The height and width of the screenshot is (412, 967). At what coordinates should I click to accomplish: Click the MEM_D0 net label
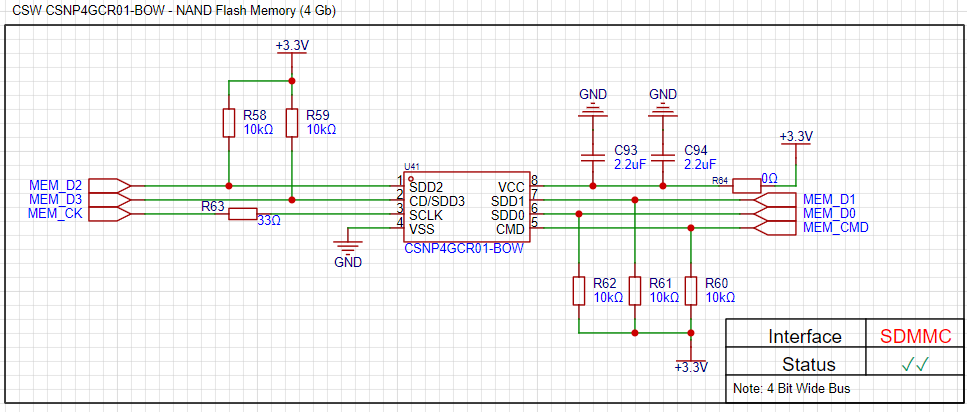click(828, 213)
